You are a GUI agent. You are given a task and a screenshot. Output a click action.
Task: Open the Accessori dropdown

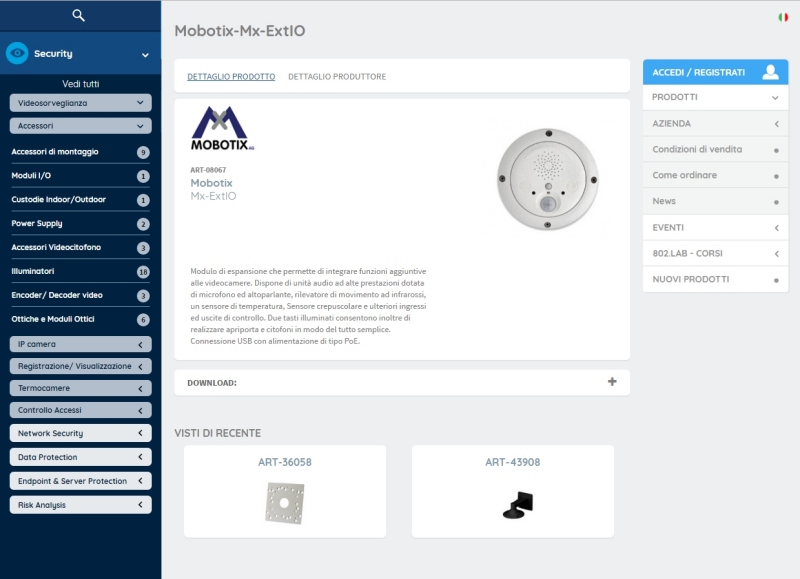tap(81, 125)
